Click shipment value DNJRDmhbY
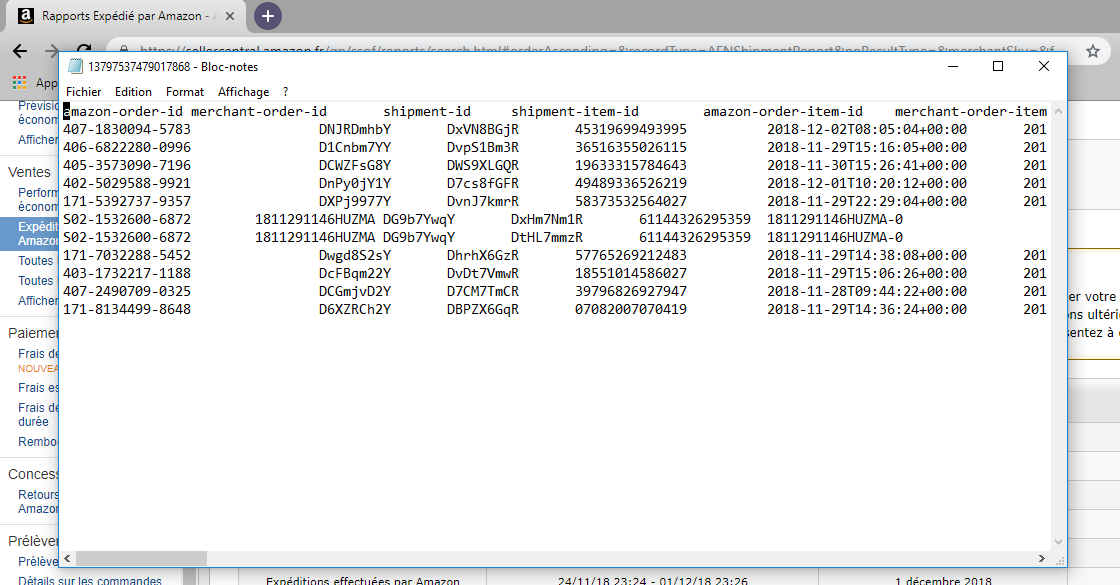Image resolution: width=1120 pixels, height=585 pixels. (x=355, y=129)
